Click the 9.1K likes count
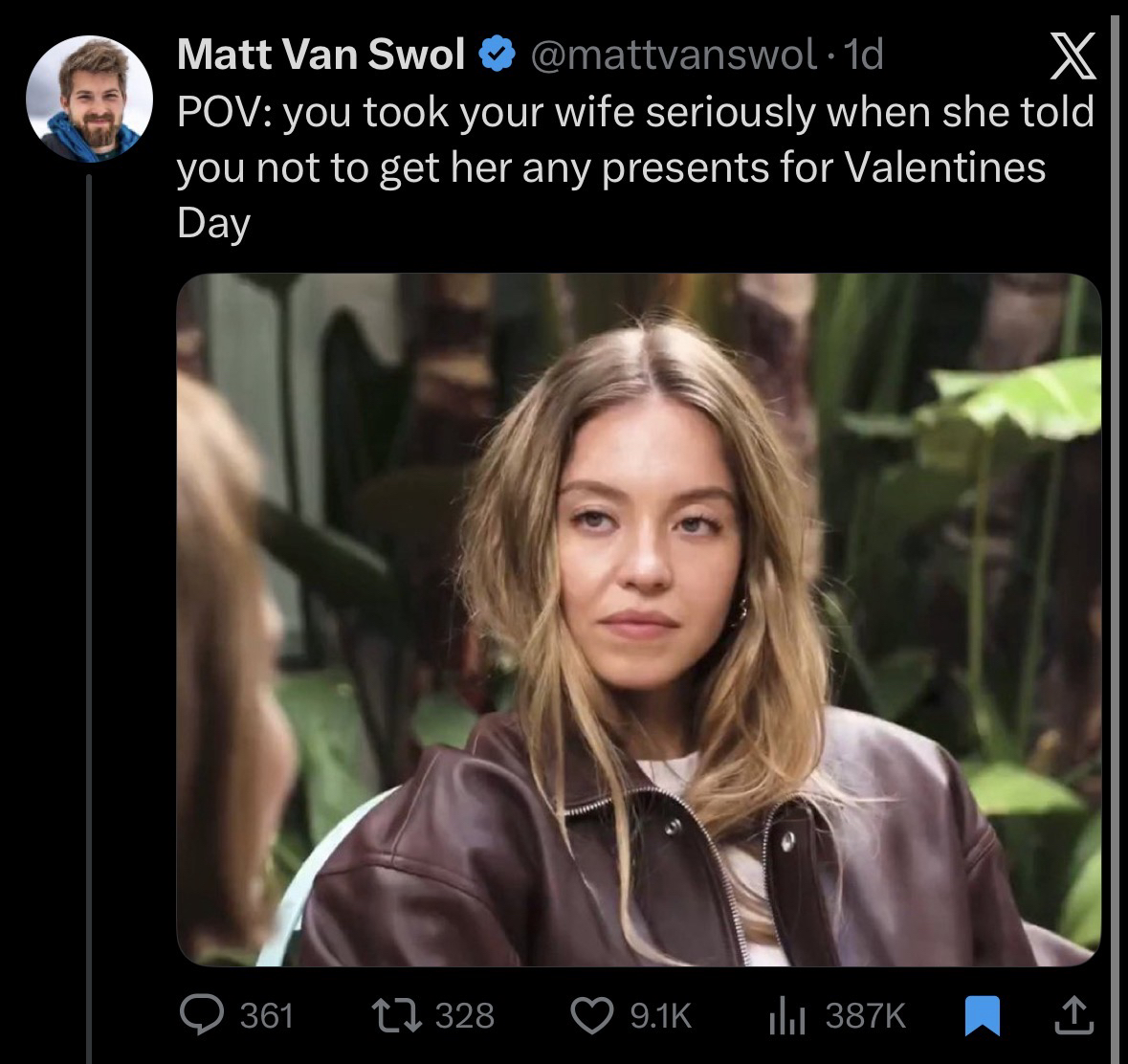The width and height of the screenshot is (1128, 1064). 660,1015
